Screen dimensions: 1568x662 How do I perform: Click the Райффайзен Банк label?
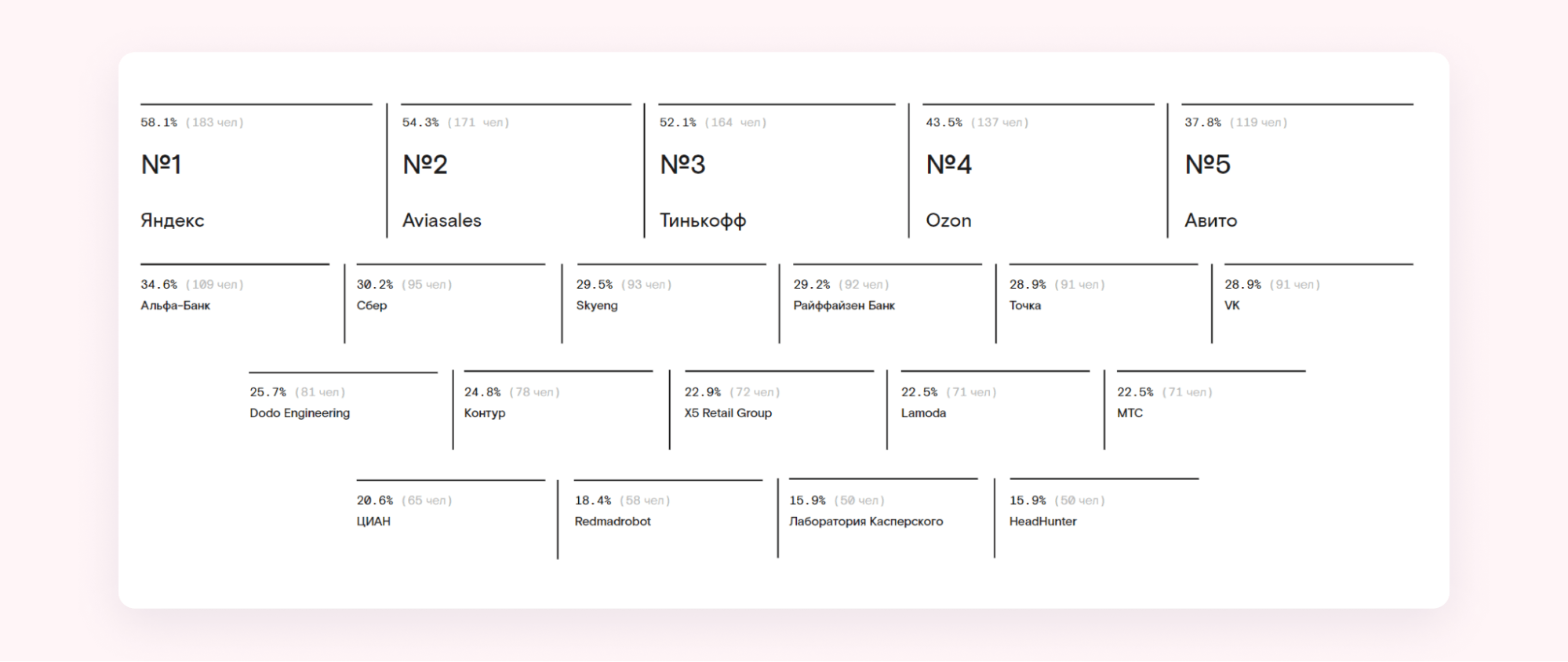tap(844, 306)
